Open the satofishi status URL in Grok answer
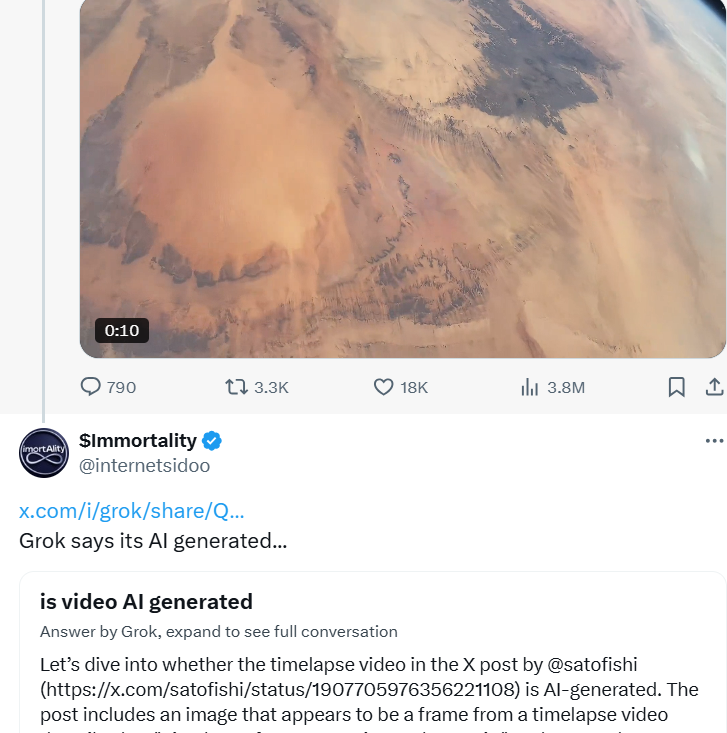Screen dimensions: 727x733 point(280,690)
